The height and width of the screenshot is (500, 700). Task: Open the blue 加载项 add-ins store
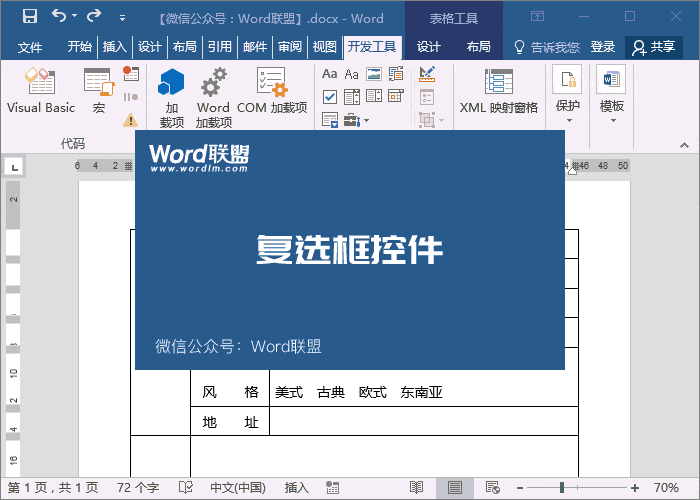(x=171, y=97)
